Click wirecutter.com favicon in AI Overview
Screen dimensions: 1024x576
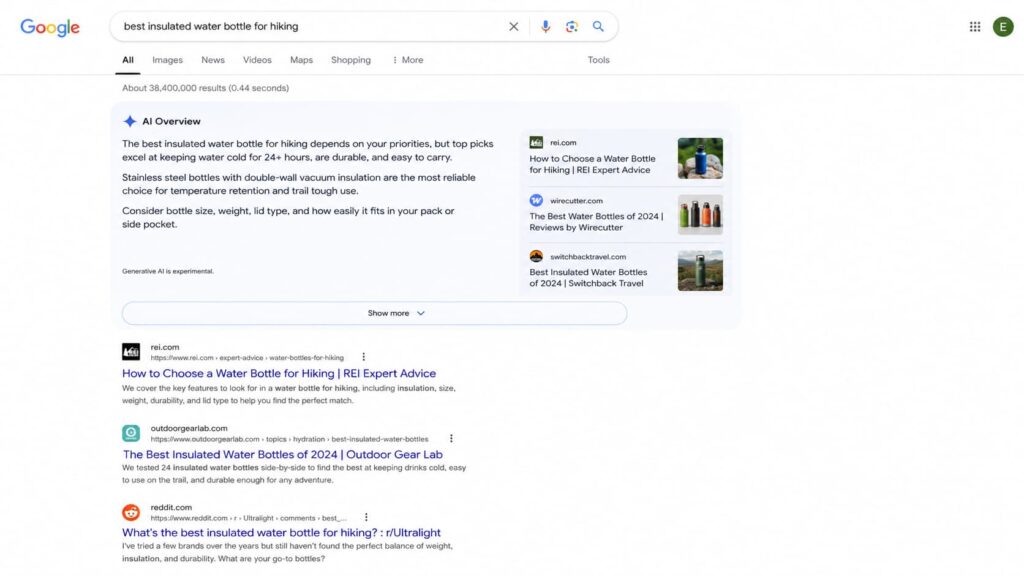tap(536, 200)
